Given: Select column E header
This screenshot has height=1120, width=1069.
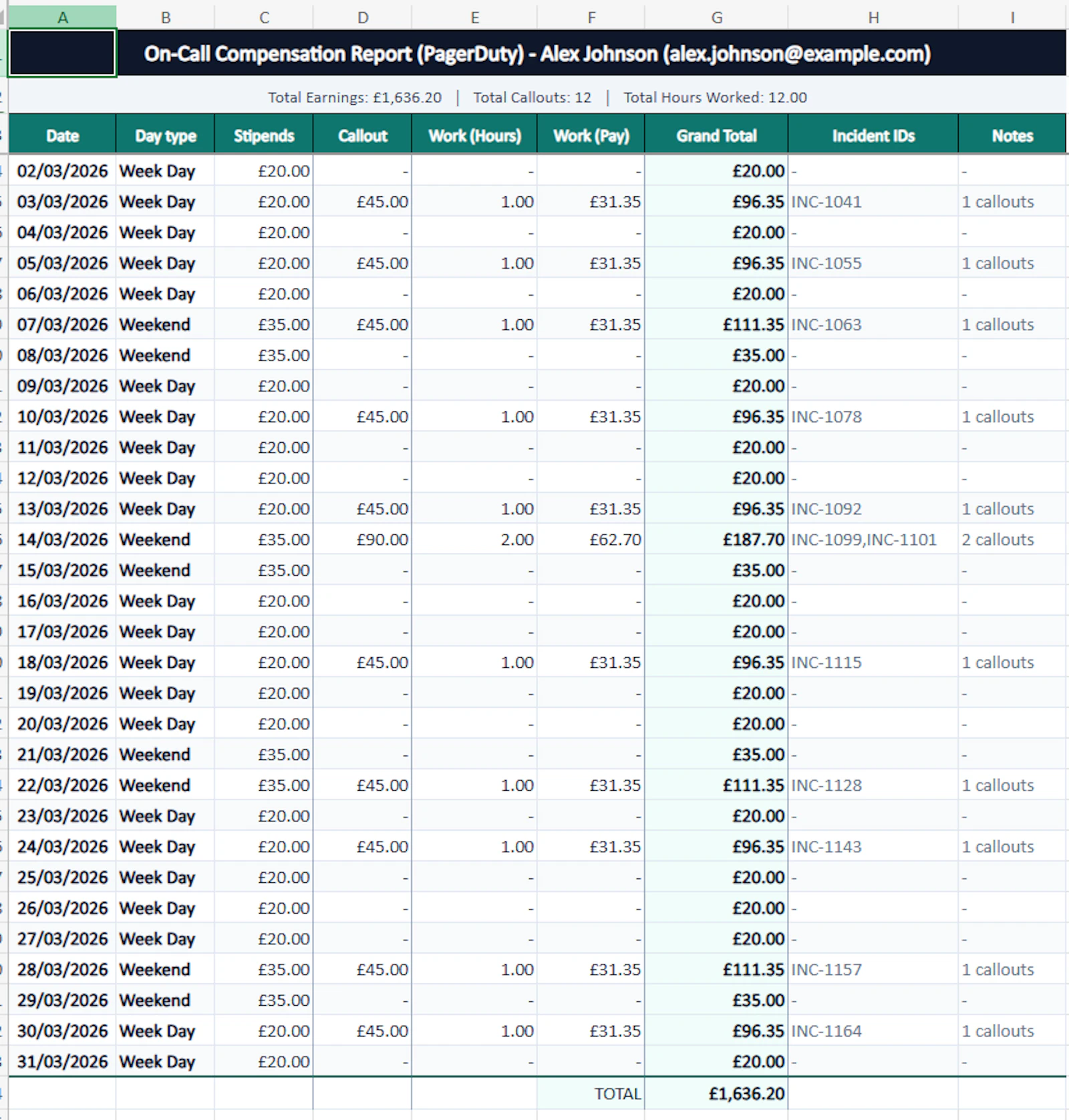Looking at the screenshot, I should click(x=474, y=17).
